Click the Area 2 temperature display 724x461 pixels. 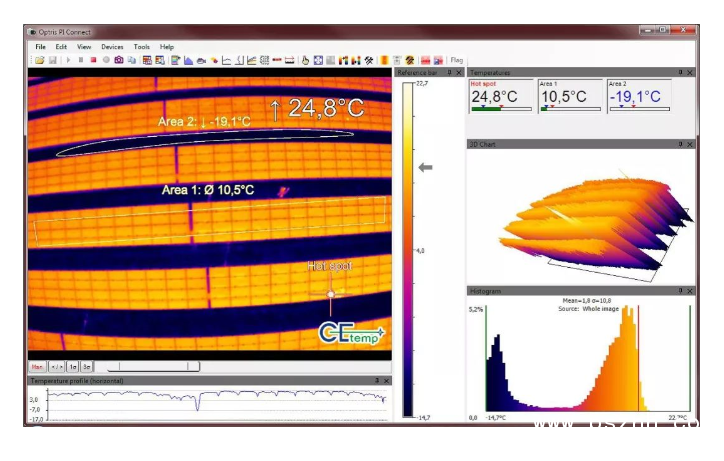coord(636,97)
